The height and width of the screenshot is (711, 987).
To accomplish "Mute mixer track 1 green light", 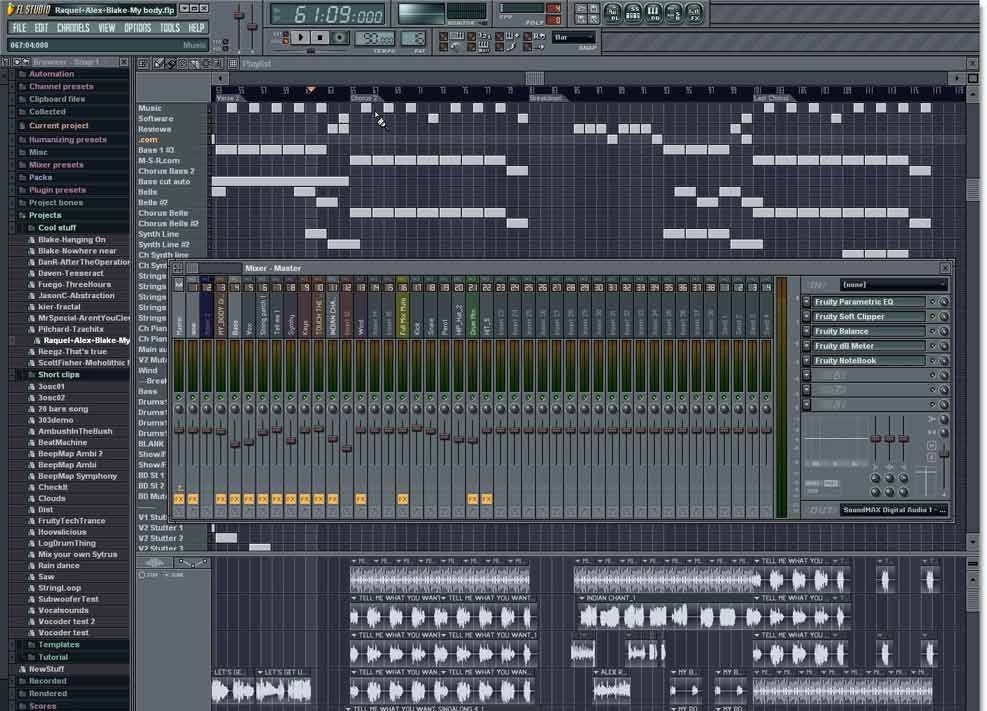I will 193,397.
